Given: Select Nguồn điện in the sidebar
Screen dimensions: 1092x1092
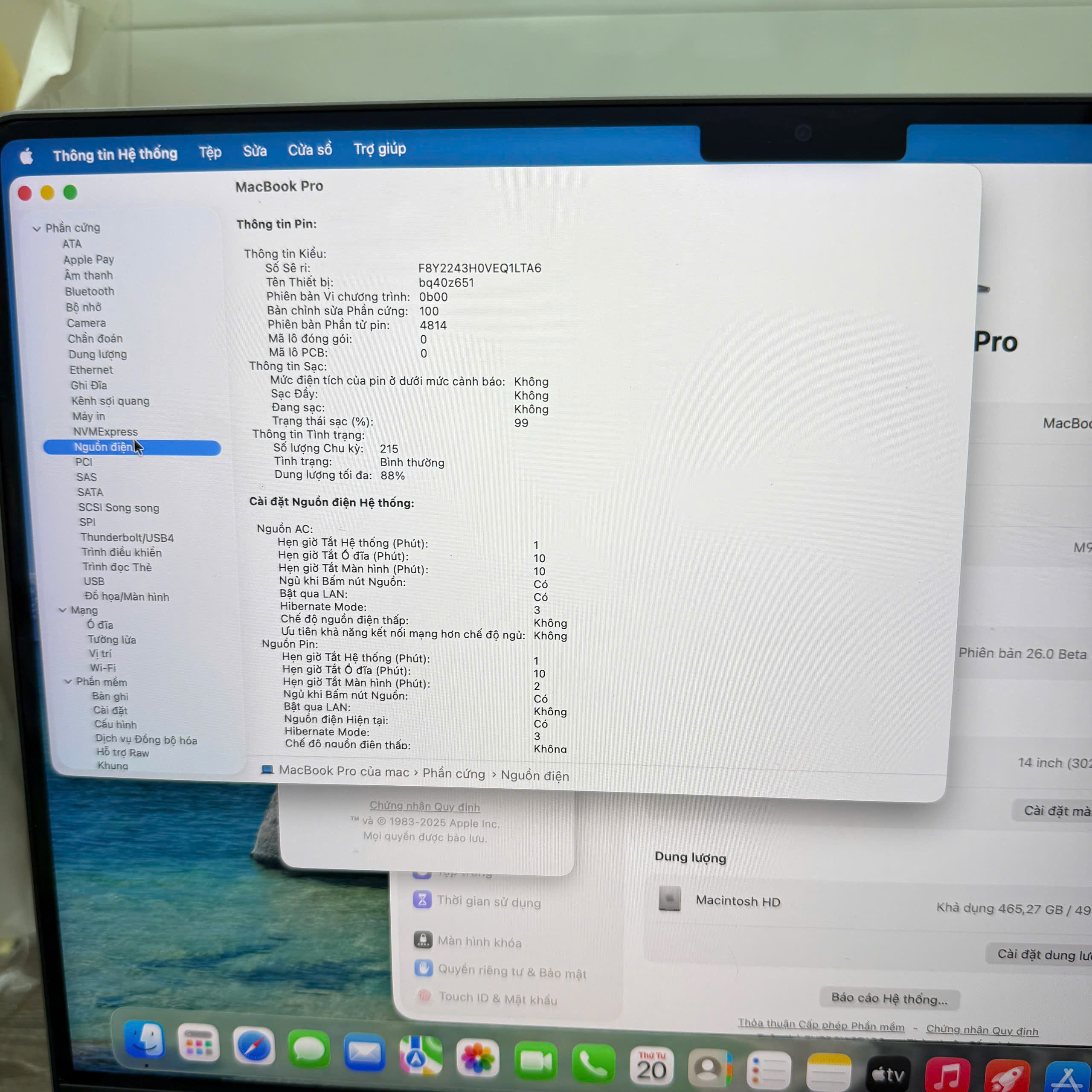Looking at the screenshot, I should pyautogui.click(x=132, y=447).
